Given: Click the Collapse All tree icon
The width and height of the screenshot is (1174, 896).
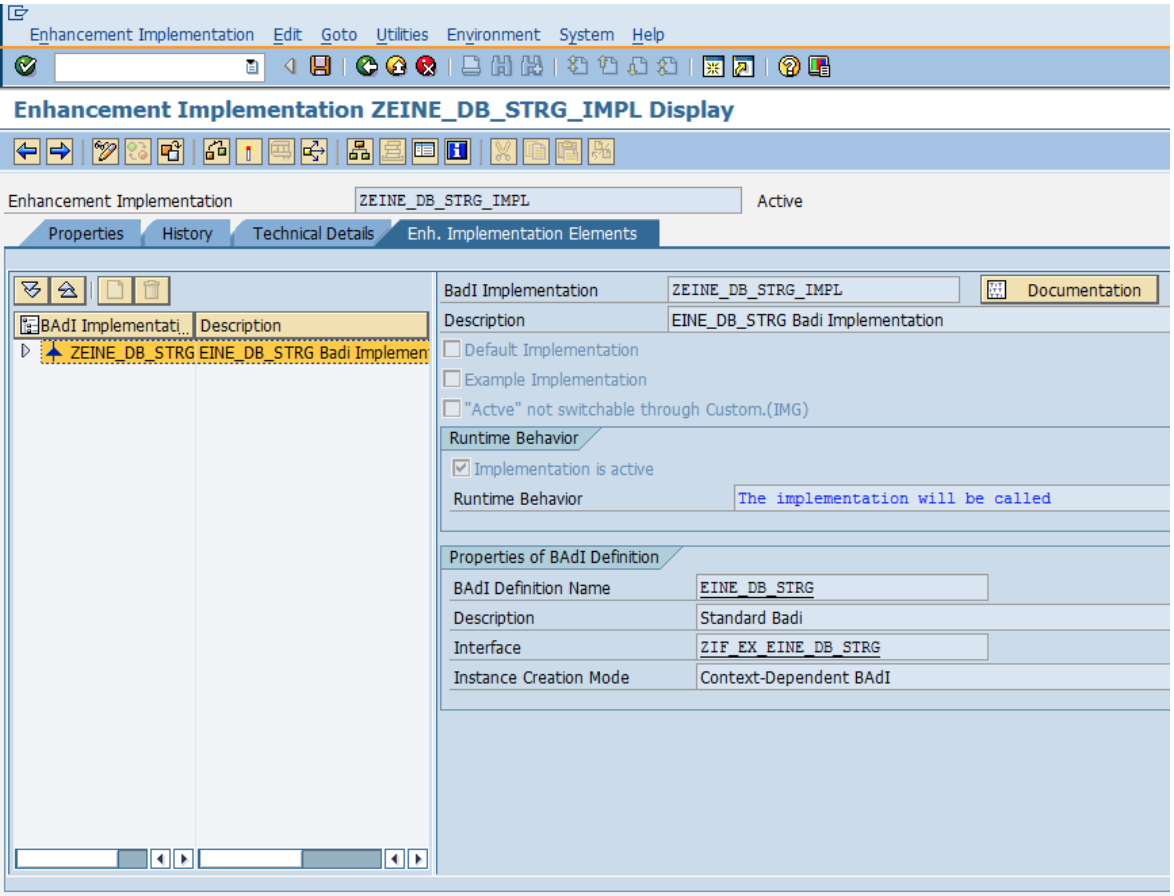Looking at the screenshot, I should (x=67, y=290).
